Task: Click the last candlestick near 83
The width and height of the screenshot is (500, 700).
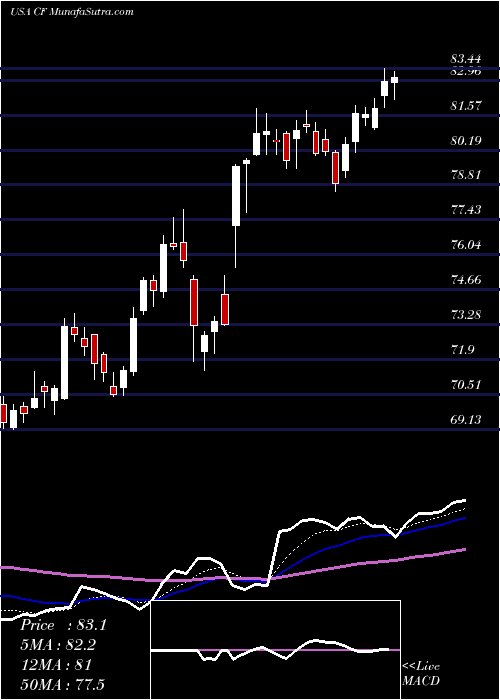Action: 394,80
